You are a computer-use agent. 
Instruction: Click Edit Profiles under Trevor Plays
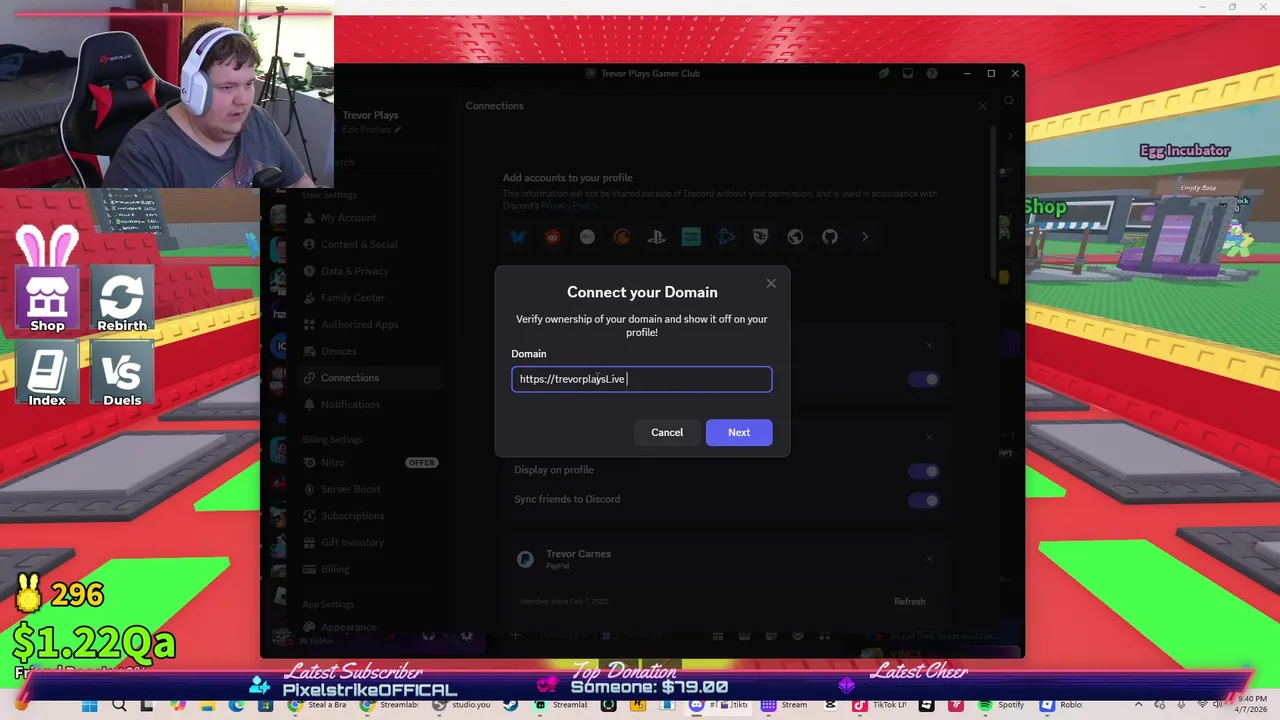click(x=371, y=129)
